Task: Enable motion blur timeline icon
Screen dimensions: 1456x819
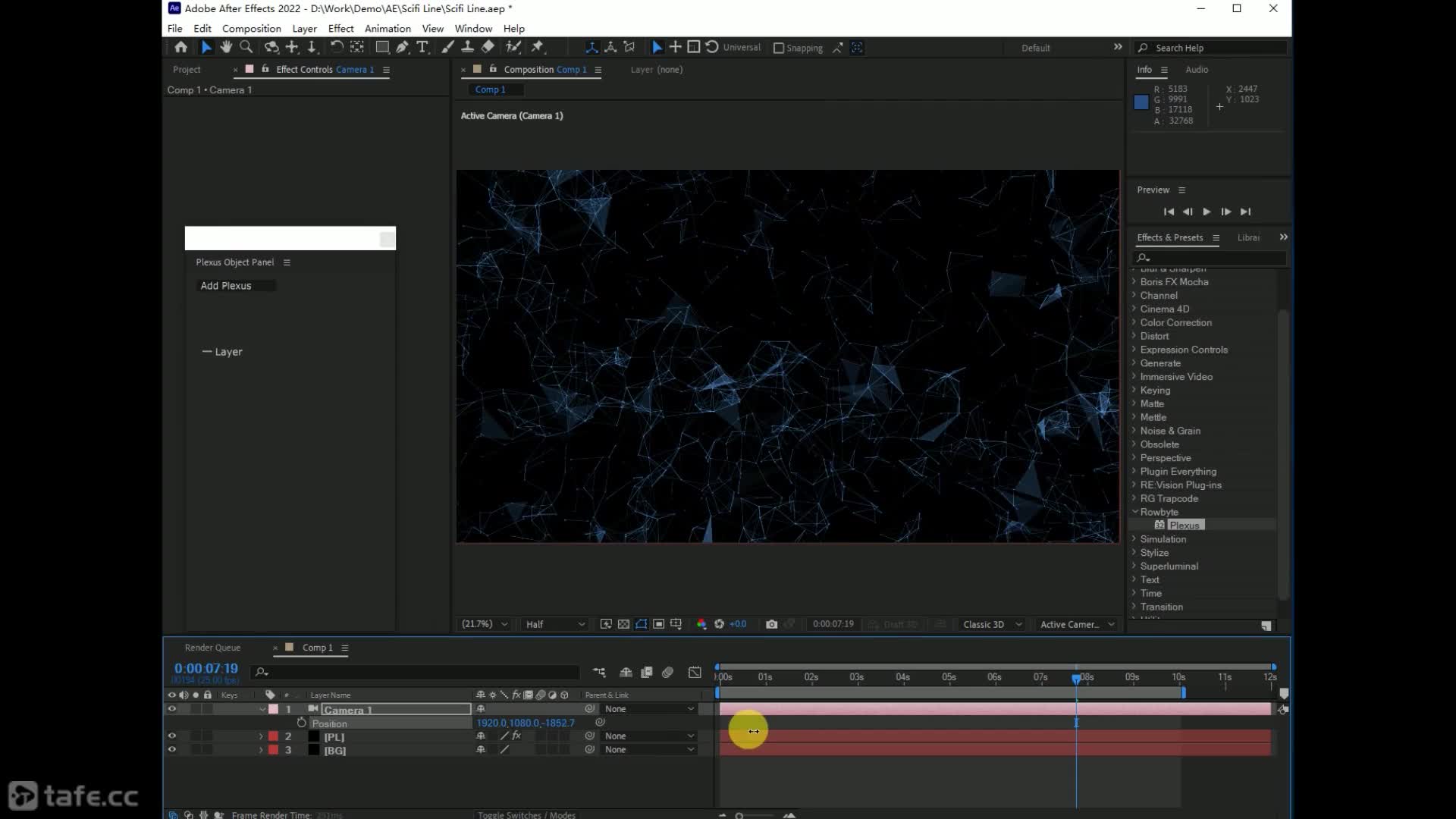Action: click(x=667, y=672)
